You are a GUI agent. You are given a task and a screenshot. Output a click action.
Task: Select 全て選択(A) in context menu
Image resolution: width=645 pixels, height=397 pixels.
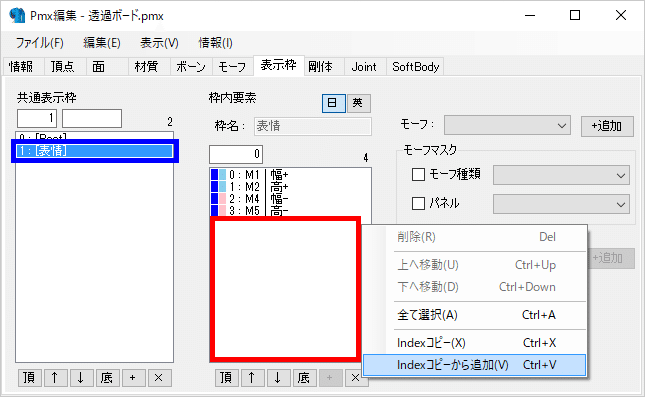point(474,315)
